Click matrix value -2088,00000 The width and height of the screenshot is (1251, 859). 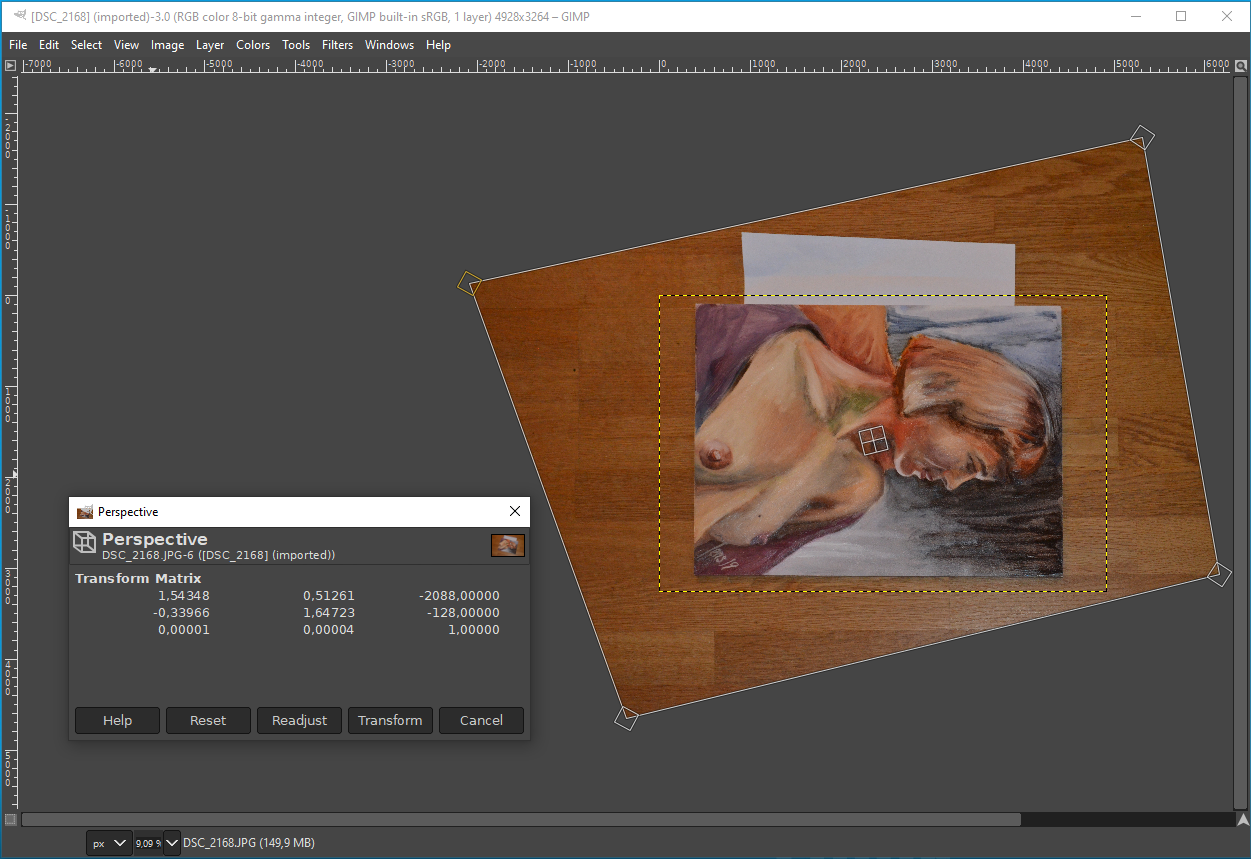459,596
